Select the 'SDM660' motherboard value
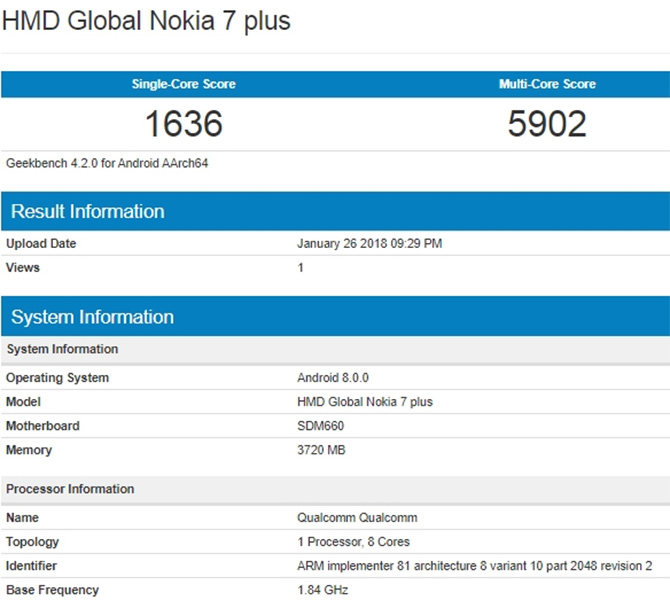This screenshot has height=608, width=670. click(320, 426)
